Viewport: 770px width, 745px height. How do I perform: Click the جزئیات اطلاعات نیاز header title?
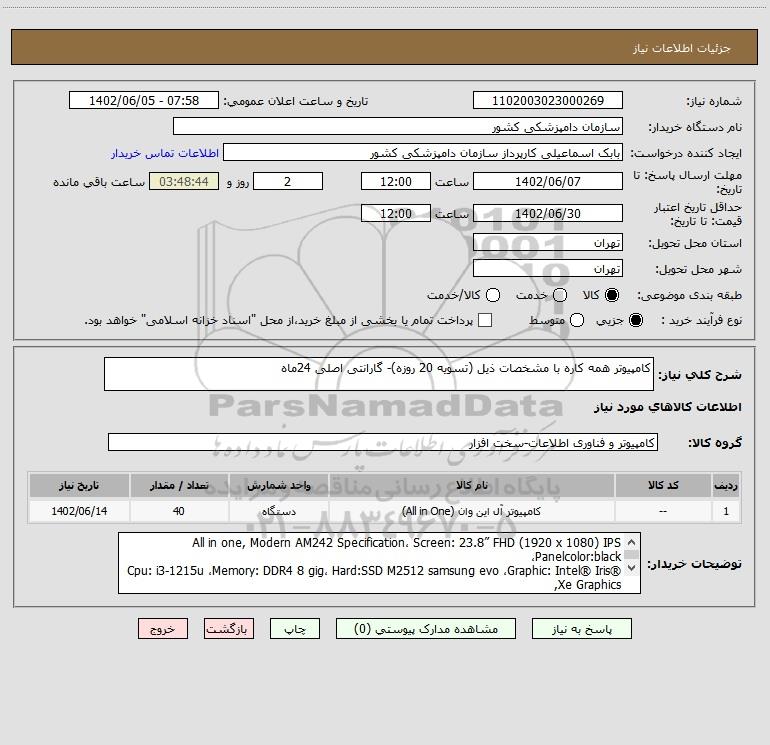pos(681,48)
